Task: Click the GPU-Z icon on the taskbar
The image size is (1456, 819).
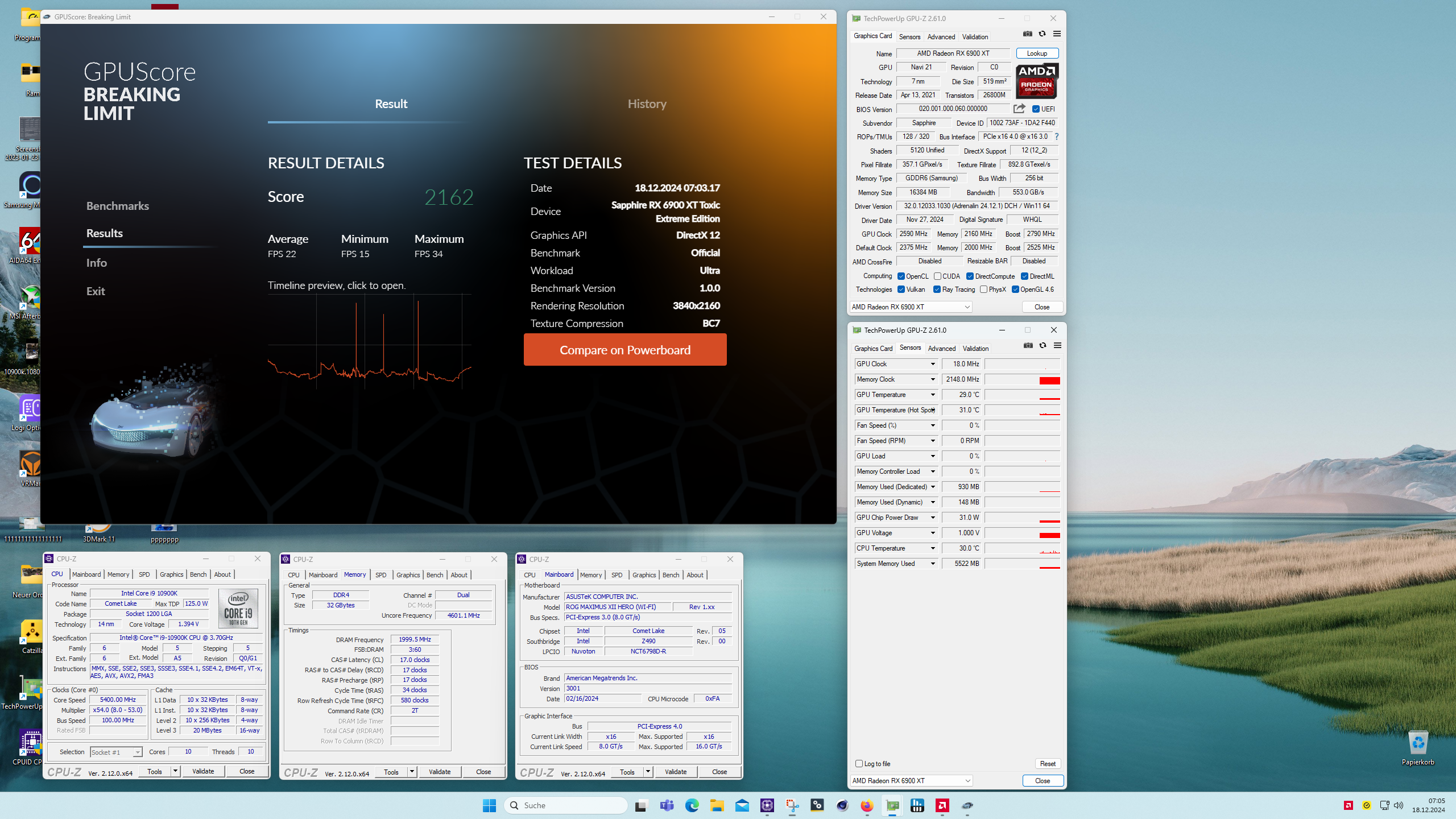Action: [x=892, y=805]
